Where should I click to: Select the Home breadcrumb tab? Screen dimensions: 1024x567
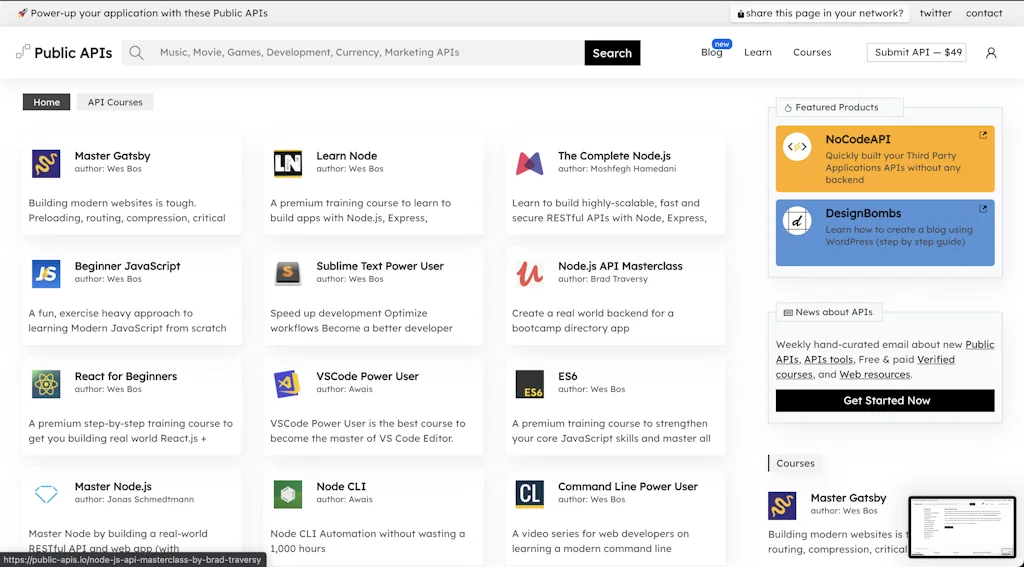pyautogui.click(x=46, y=102)
